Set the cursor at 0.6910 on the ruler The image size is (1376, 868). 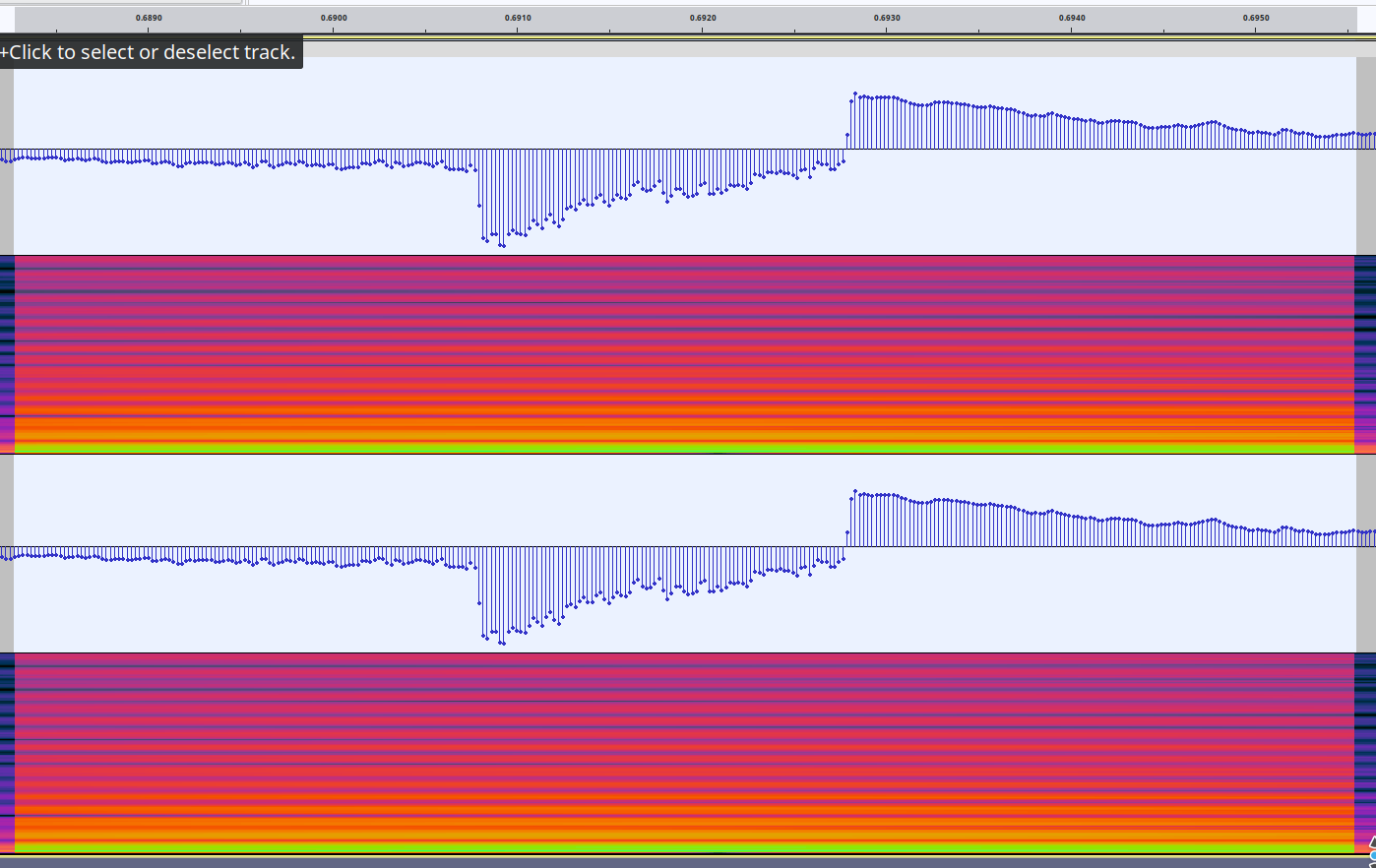click(518, 19)
